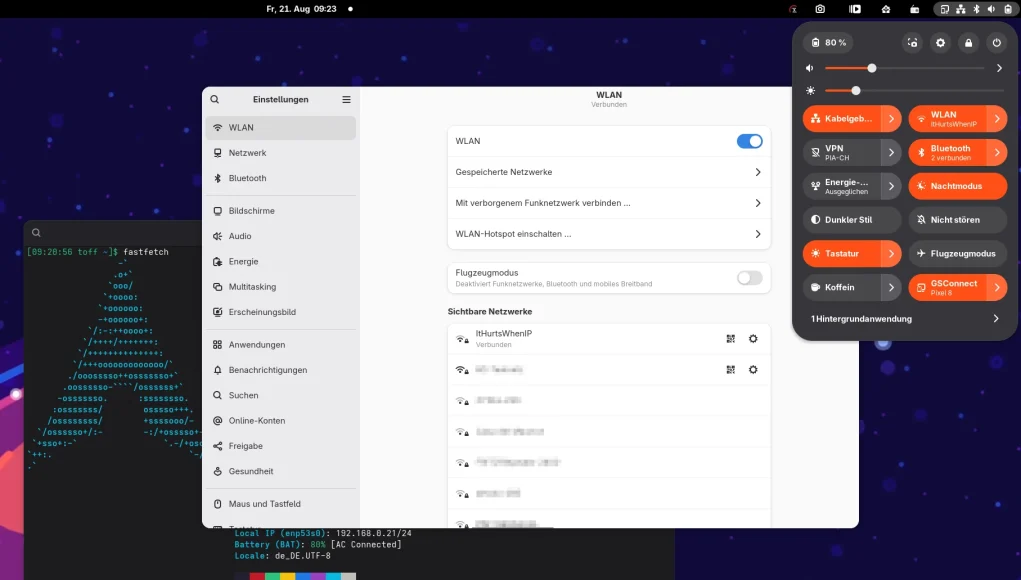Expand the Kabelgebunden submenu arrow
The width and height of the screenshot is (1021, 580).
coord(891,118)
